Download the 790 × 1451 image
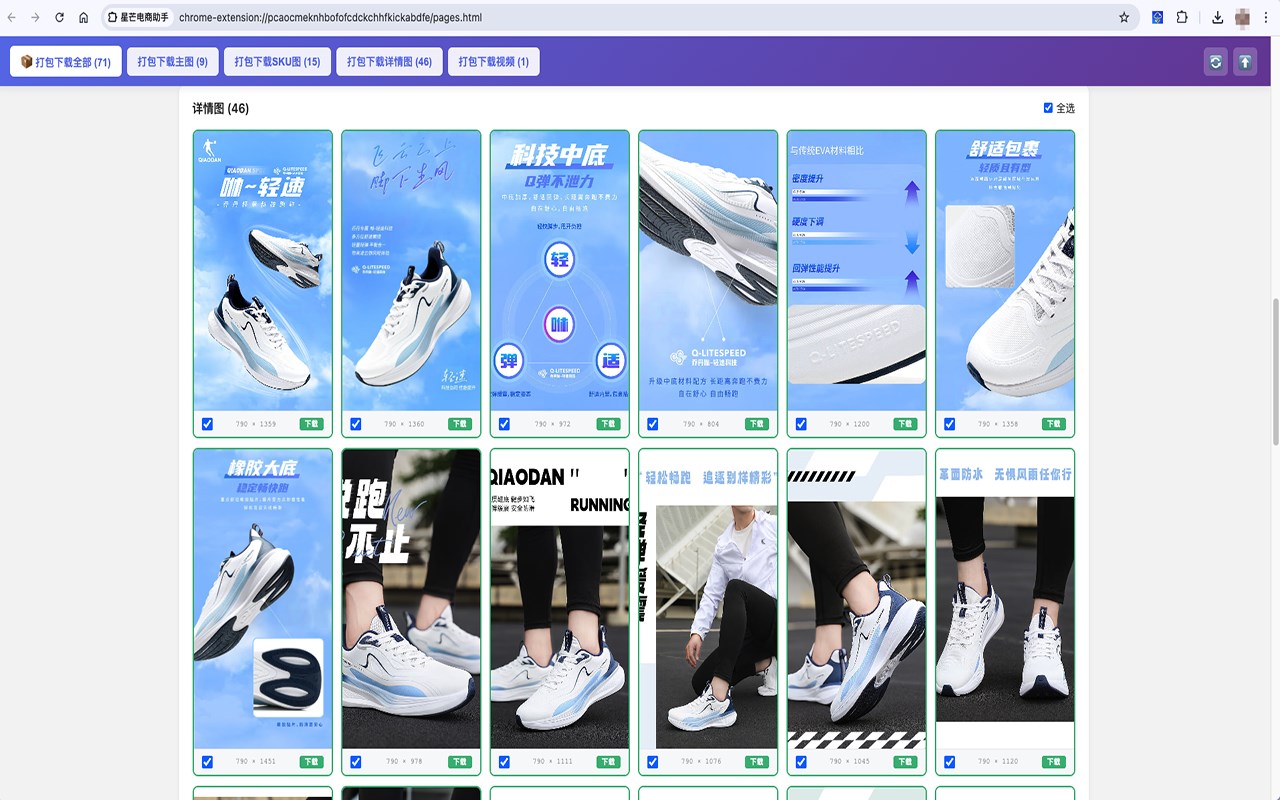The width and height of the screenshot is (1280, 800). [x=311, y=762]
